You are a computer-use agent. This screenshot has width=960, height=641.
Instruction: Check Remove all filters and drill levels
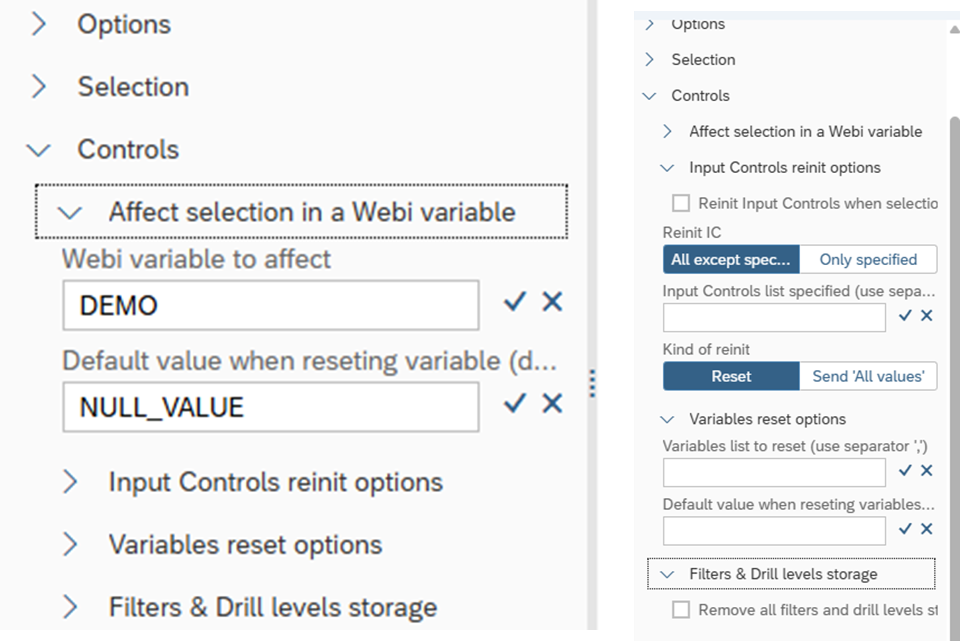pos(681,609)
